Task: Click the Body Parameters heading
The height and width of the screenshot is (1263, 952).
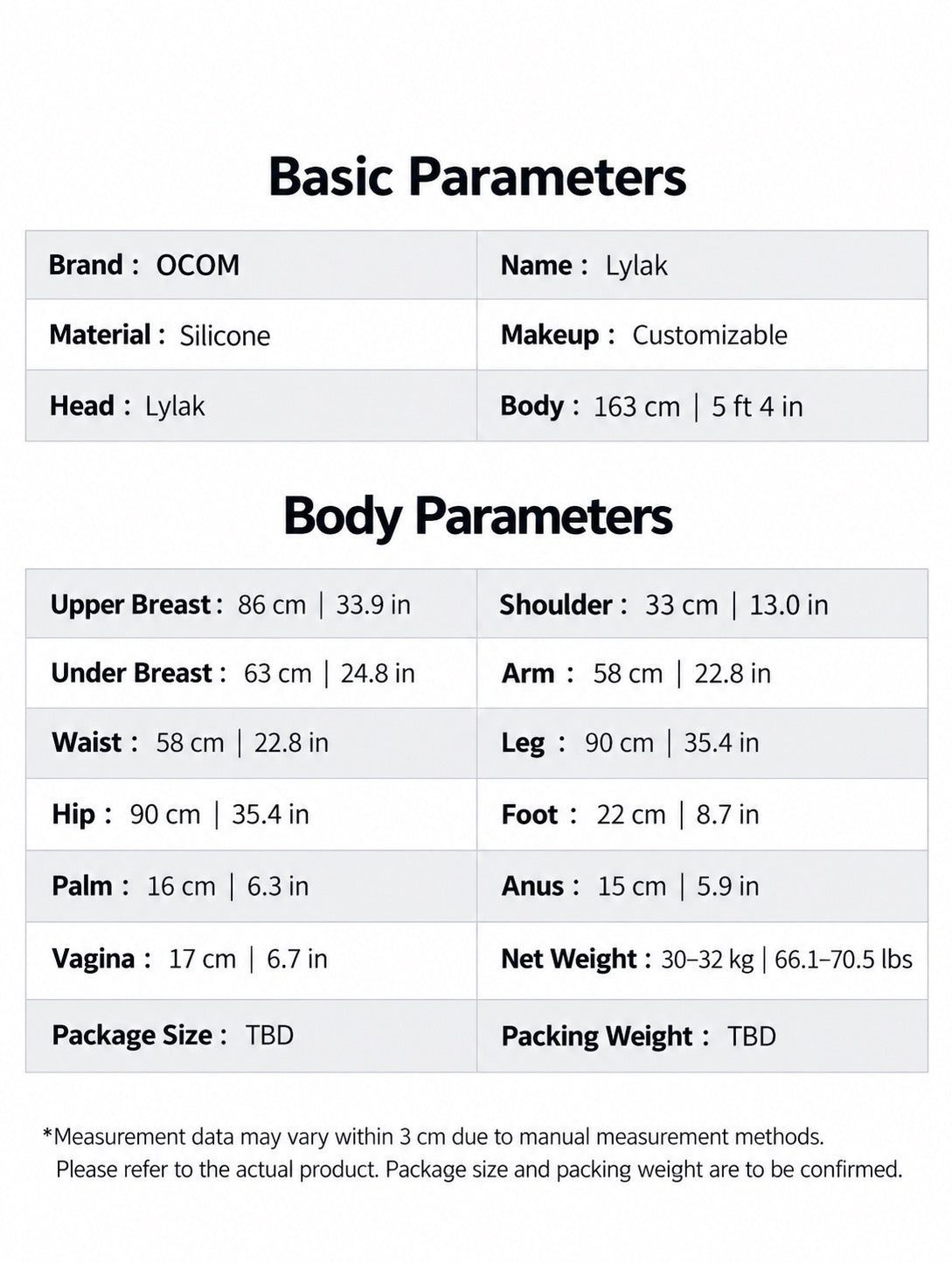Action: (x=477, y=516)
